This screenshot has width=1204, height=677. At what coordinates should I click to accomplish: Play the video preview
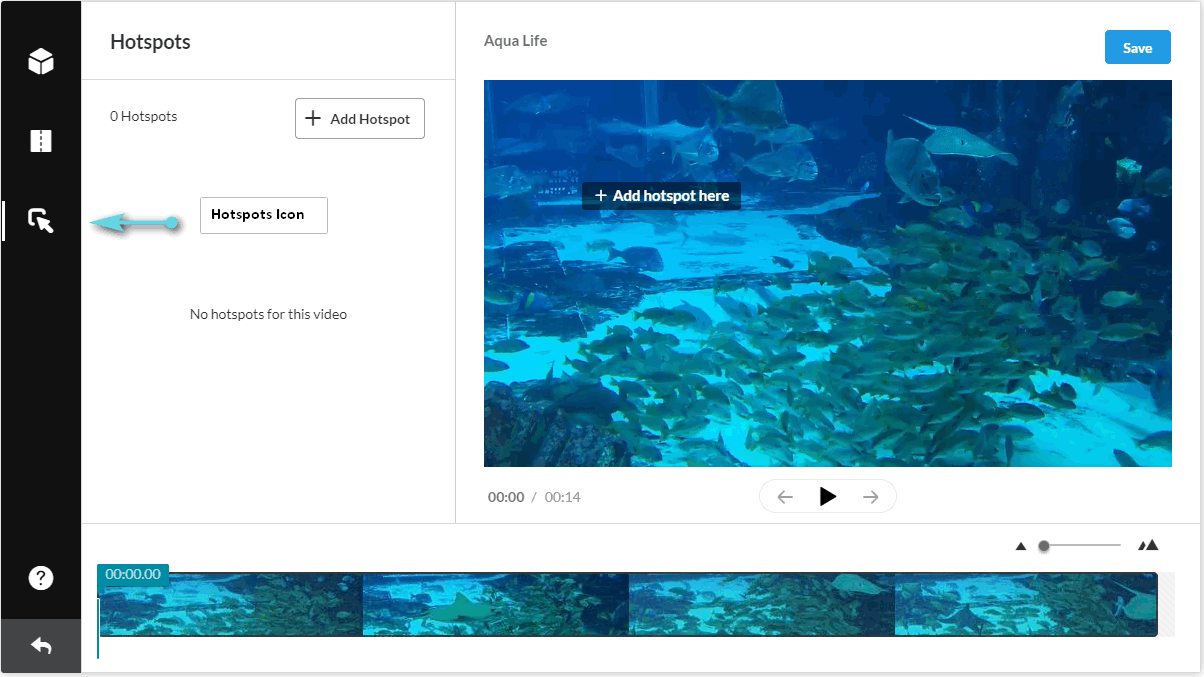pos(828,496)
